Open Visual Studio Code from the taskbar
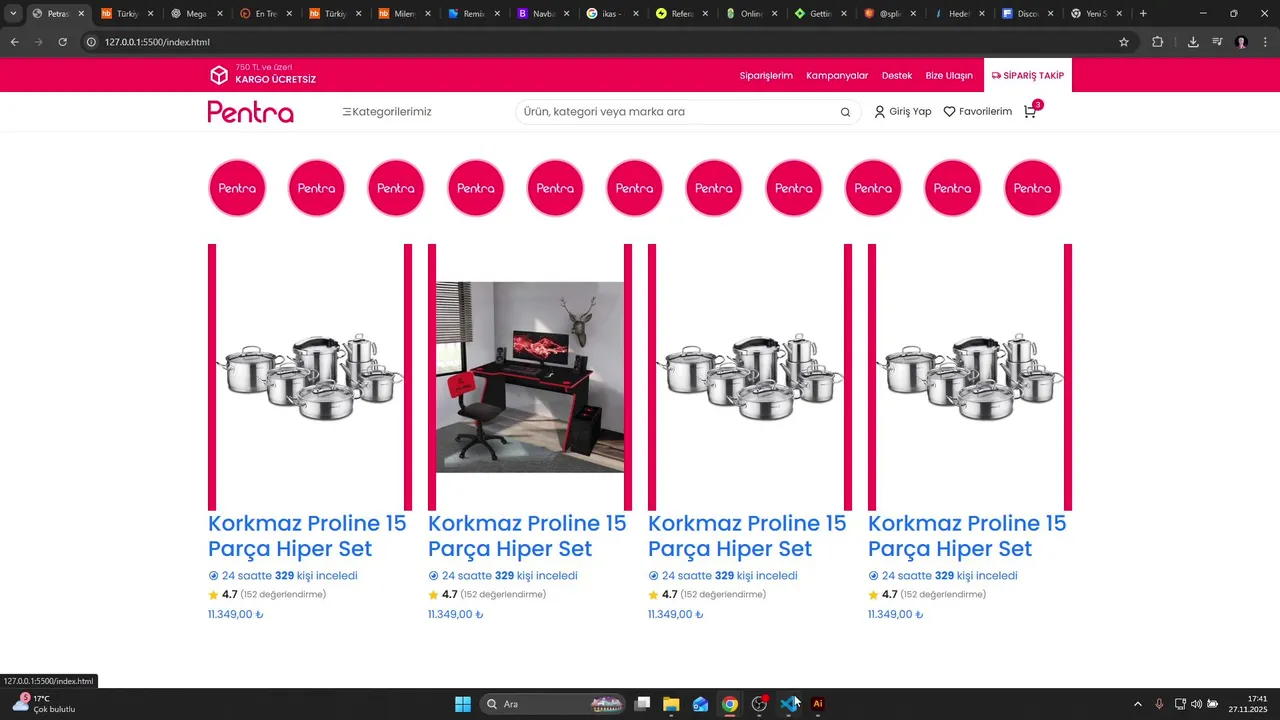 789,704
